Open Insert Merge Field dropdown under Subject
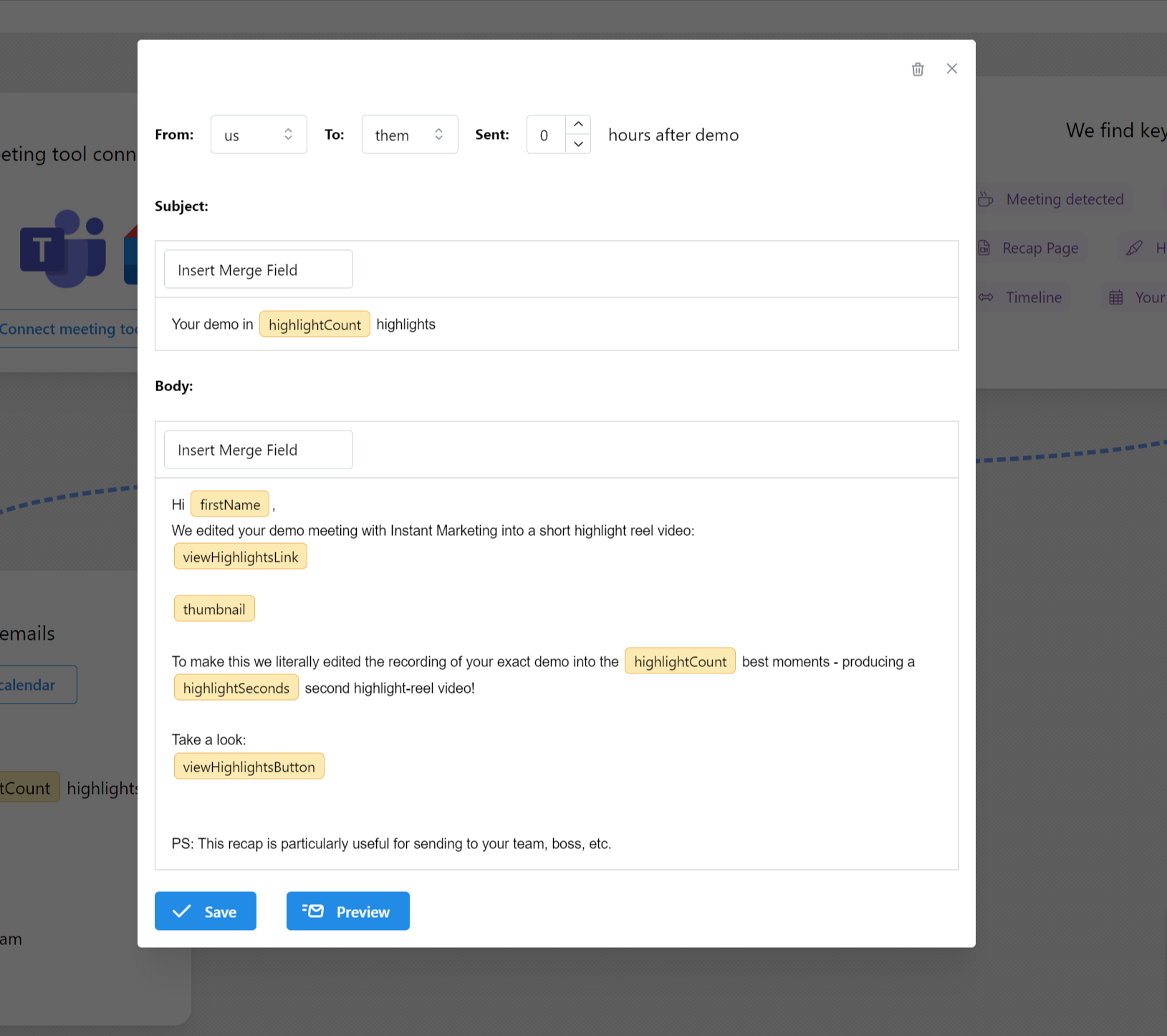Screen dimensions: 1167x1036 coord(258,269)
